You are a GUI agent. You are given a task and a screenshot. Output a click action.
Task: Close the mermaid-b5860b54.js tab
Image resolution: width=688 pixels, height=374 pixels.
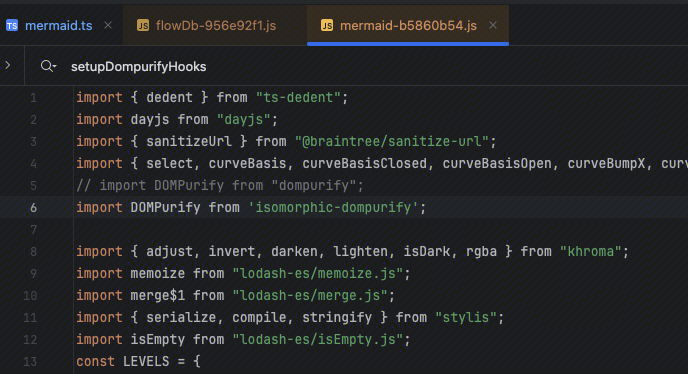click(x=493, y=25)
